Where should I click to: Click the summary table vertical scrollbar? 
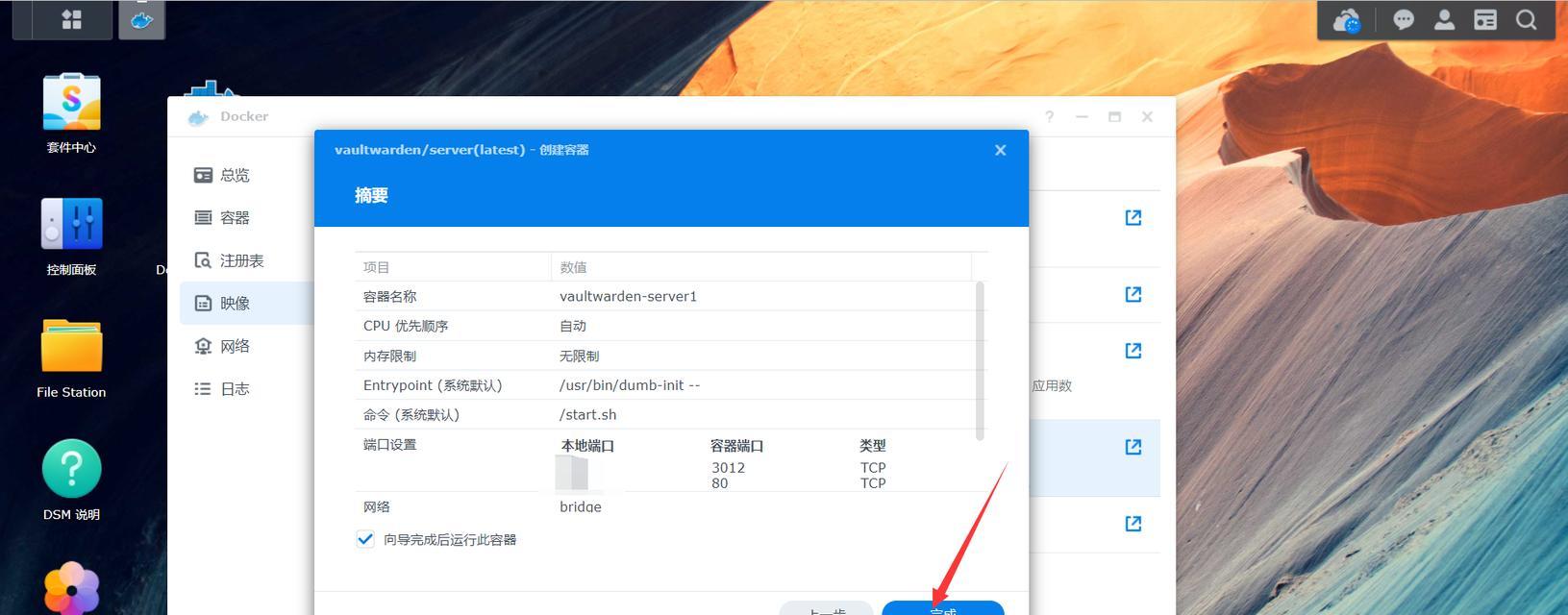[980, 361]
